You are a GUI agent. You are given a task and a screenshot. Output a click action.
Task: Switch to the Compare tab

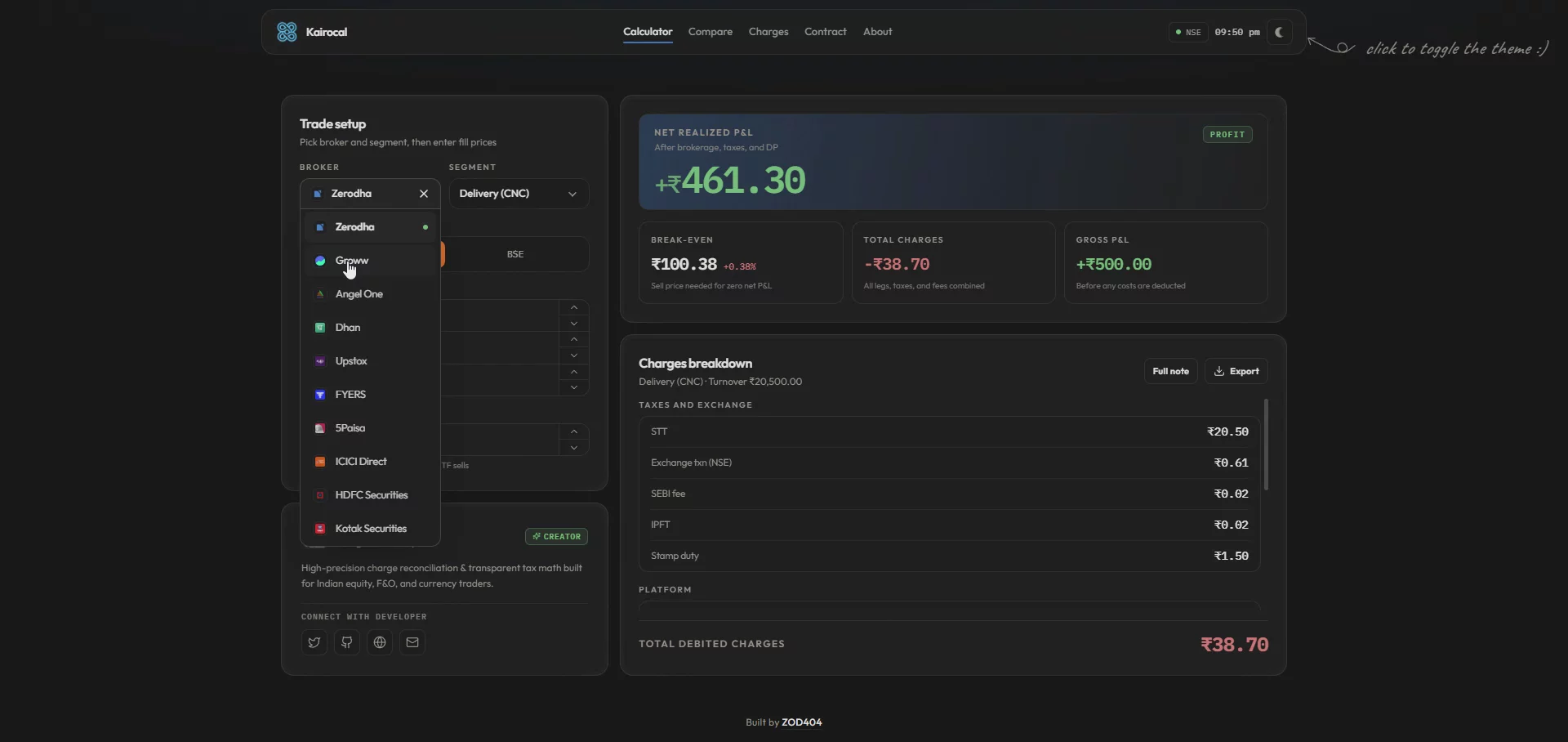tap(710, 32)
